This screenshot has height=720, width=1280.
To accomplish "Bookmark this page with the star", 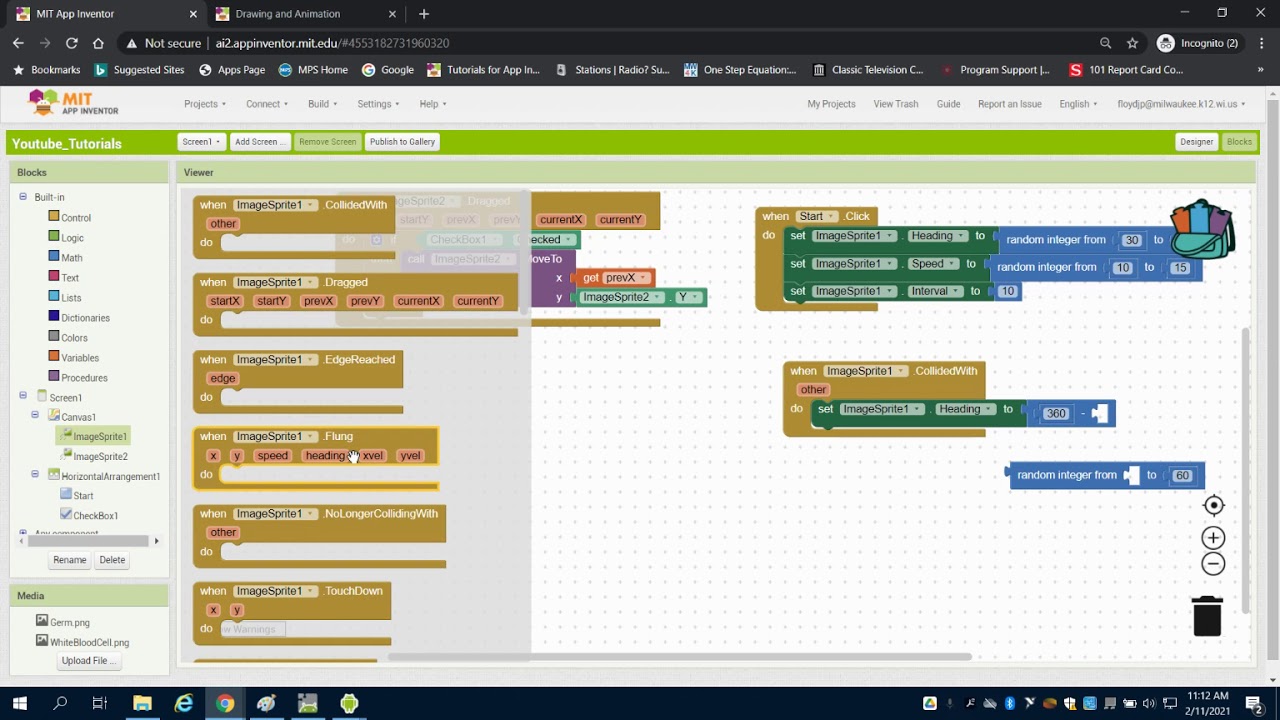I will (x=1132, y=43).
